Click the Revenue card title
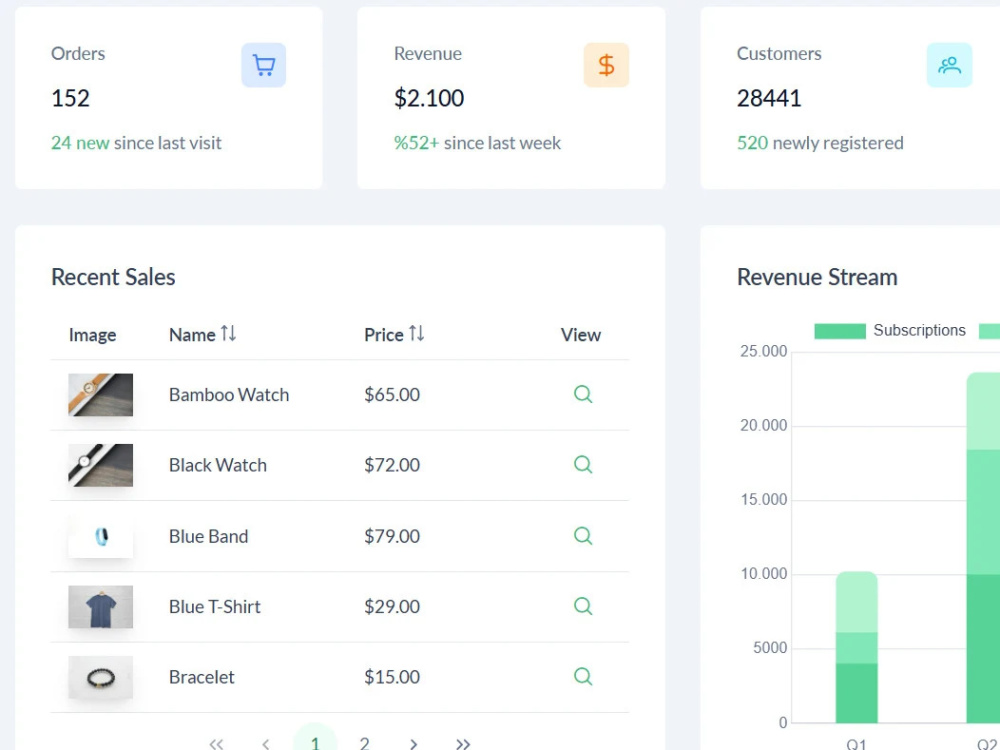1000x750 pixels. click(427, 54)
